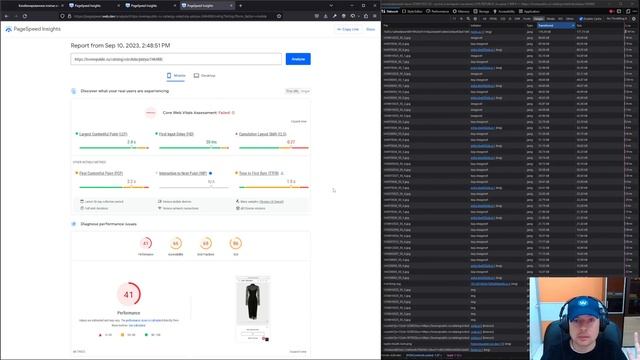
Task: Open Interaction to Next Paint (INP) link
Action: 183,173
